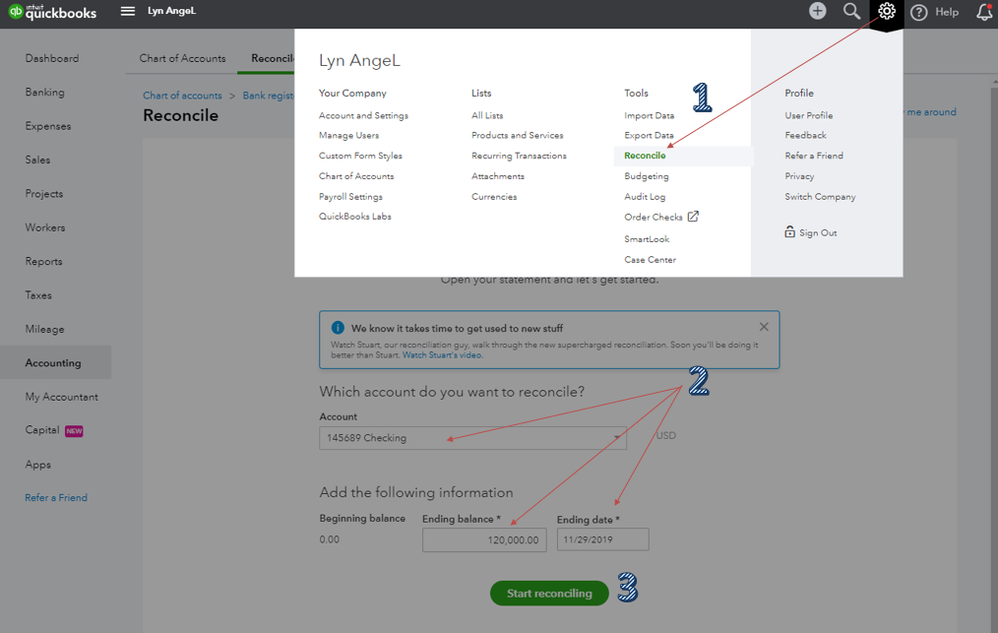The width and height of the screenshot is (998, 633).
Task: Open Attachments list
Action: [498, 176]
